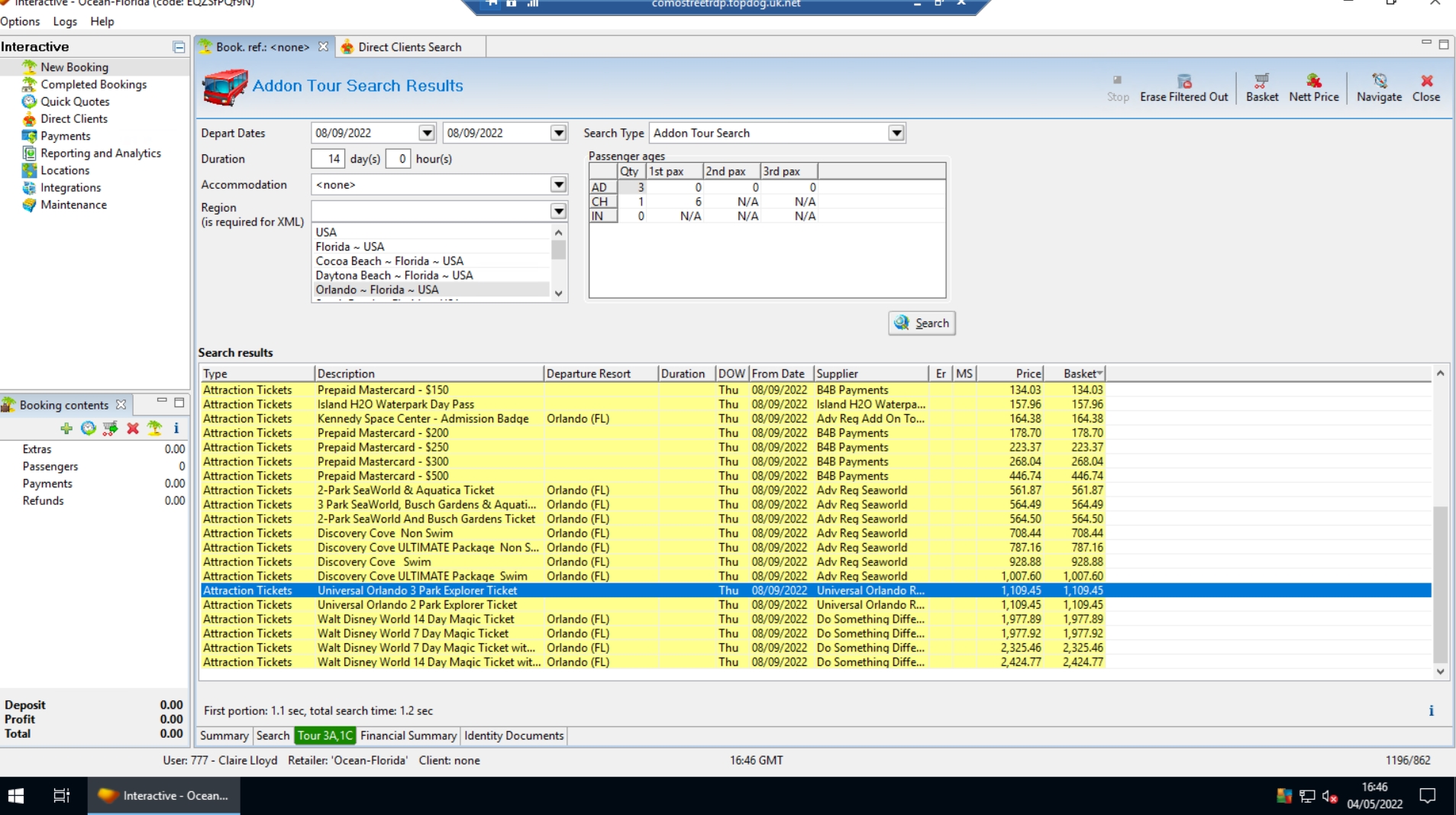Viewport: 1456px width, 815px height.
Task: Open Completed Bookings in the sidebar
Action: tap(93, 84)
